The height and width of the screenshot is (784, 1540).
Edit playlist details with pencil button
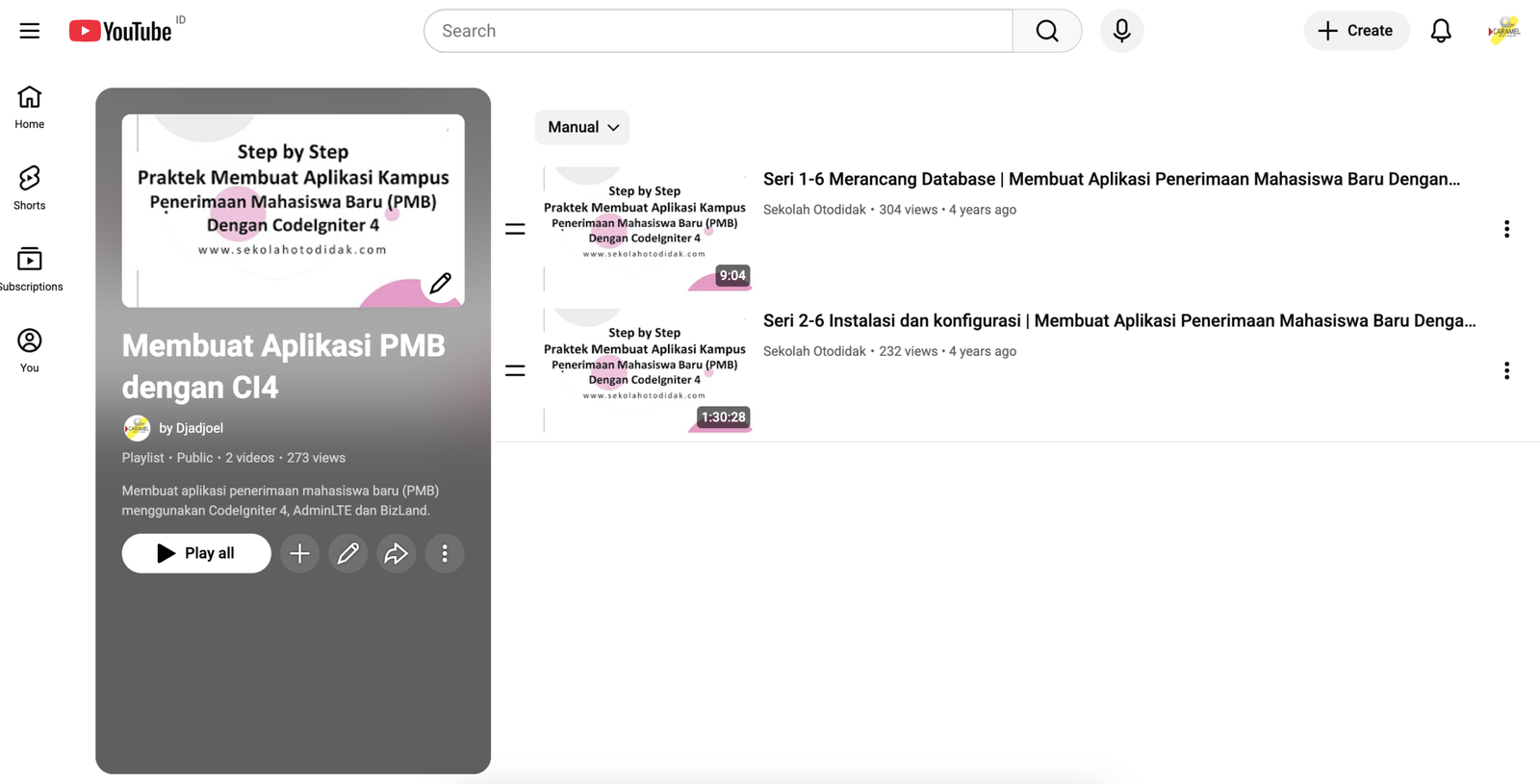pos(347,553)
